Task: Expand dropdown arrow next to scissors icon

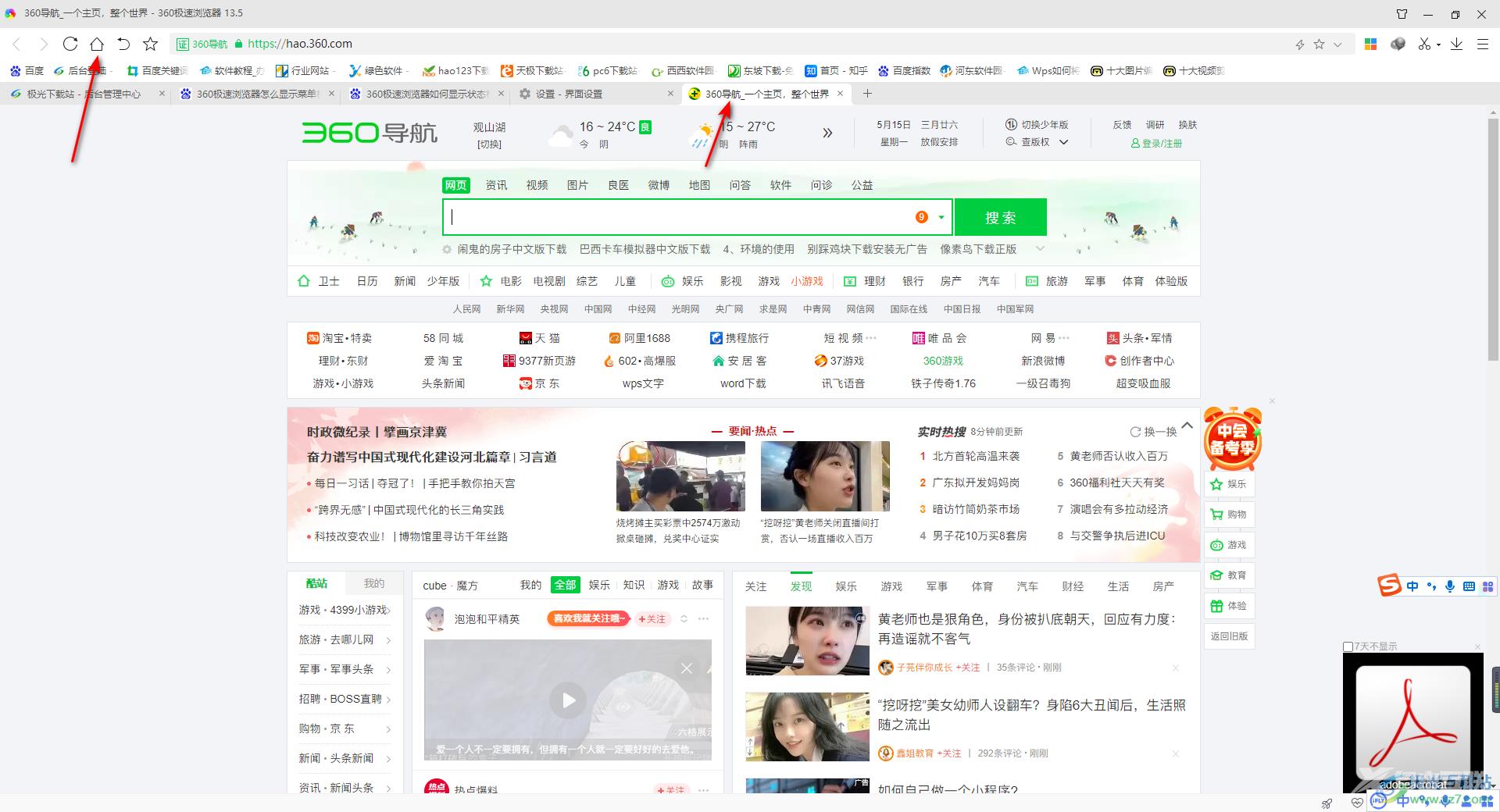Action: tap(1438, 45)
